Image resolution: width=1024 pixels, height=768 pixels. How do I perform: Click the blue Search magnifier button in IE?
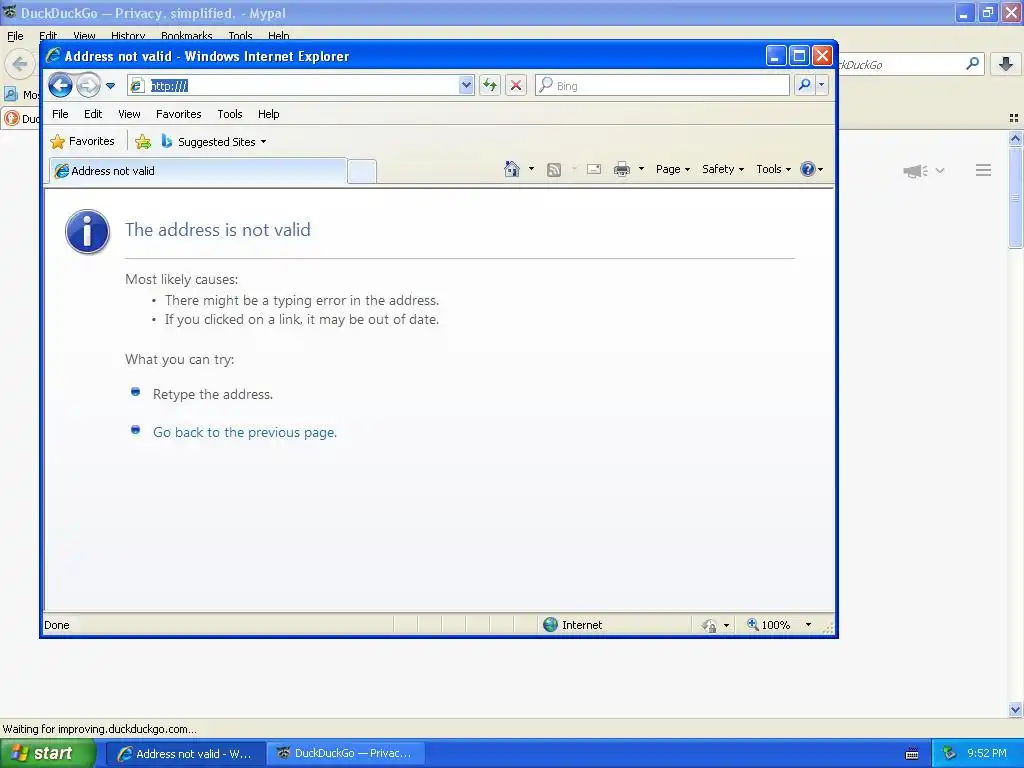pos(805,86)
